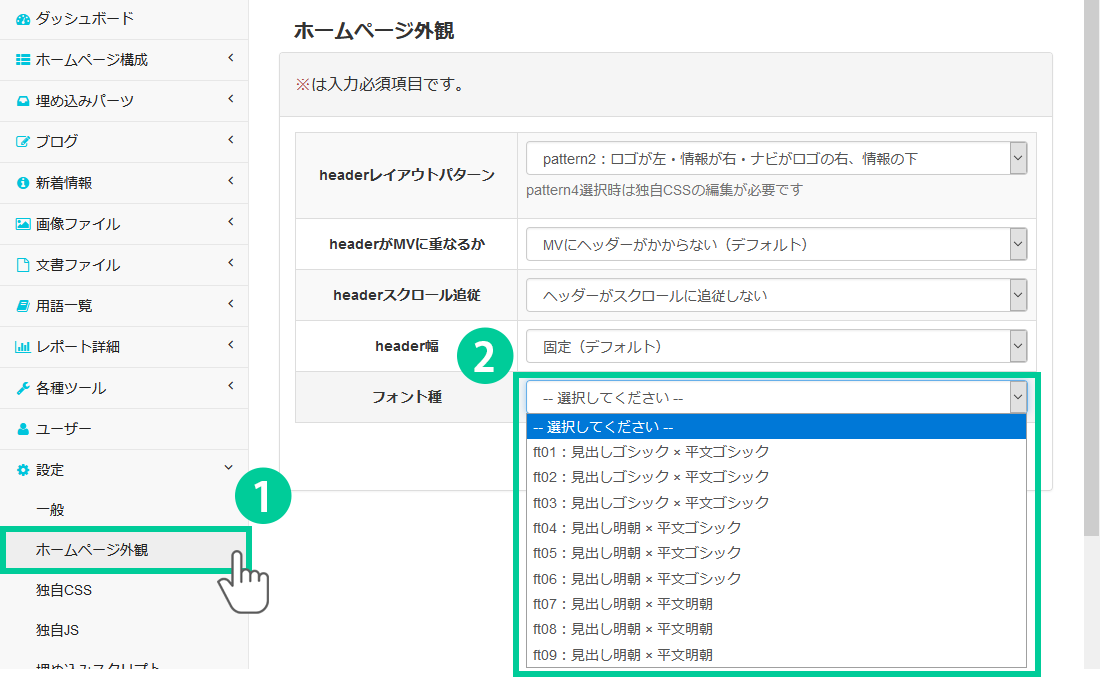Select ft01 Gothic font option
This screenshot has height=677, width=1100.
[x=651, y=451]
